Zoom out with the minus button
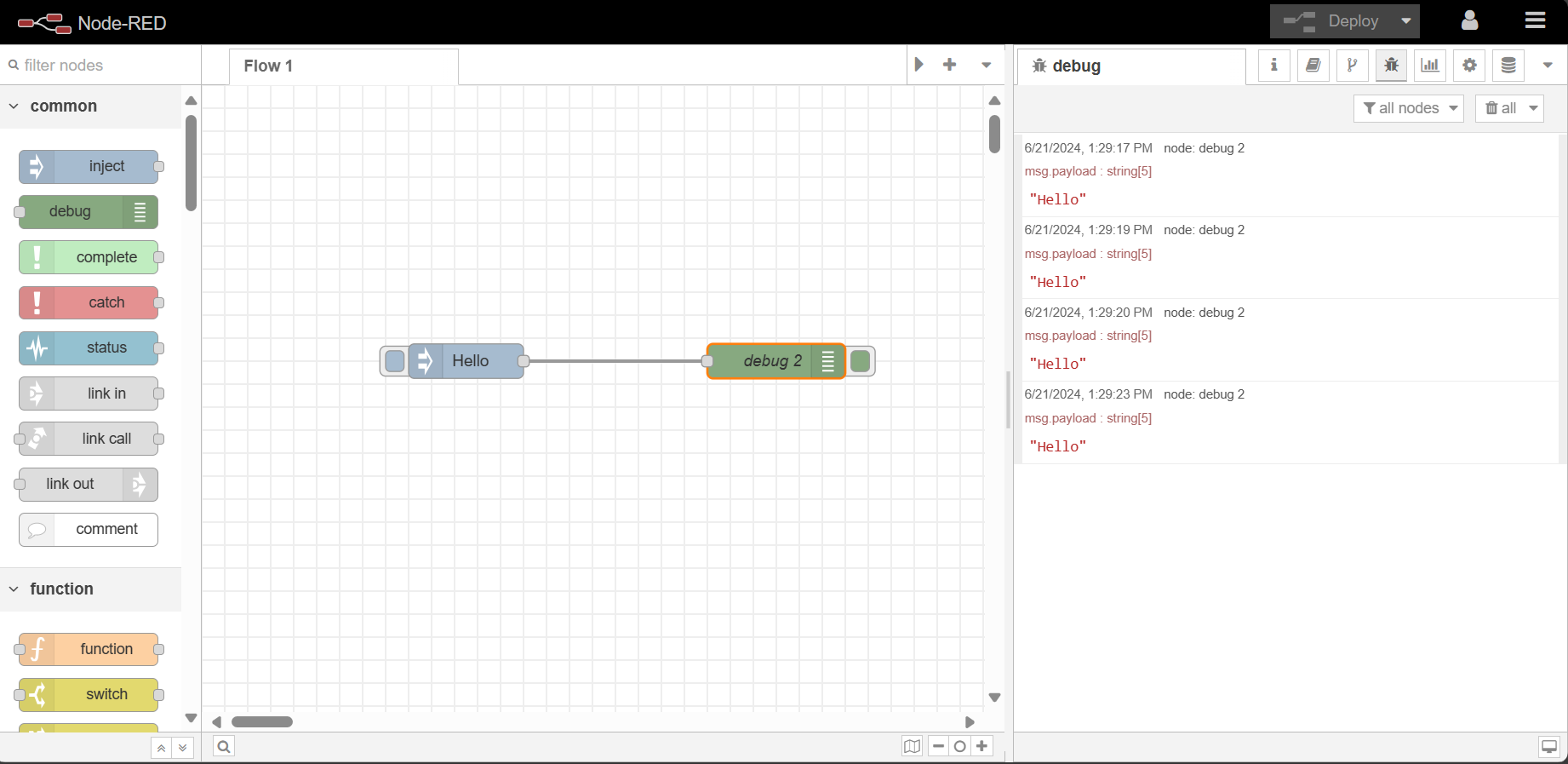This screenshot has height=764, width=1568. pyautogui.click(x=938, y=747)
